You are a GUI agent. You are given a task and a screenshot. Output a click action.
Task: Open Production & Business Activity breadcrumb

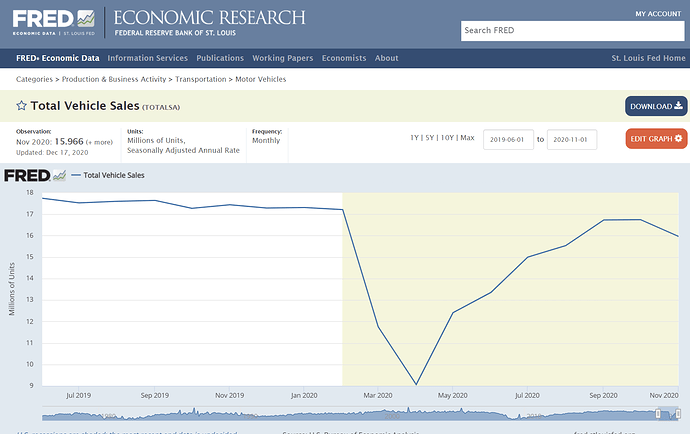(115, 78)
